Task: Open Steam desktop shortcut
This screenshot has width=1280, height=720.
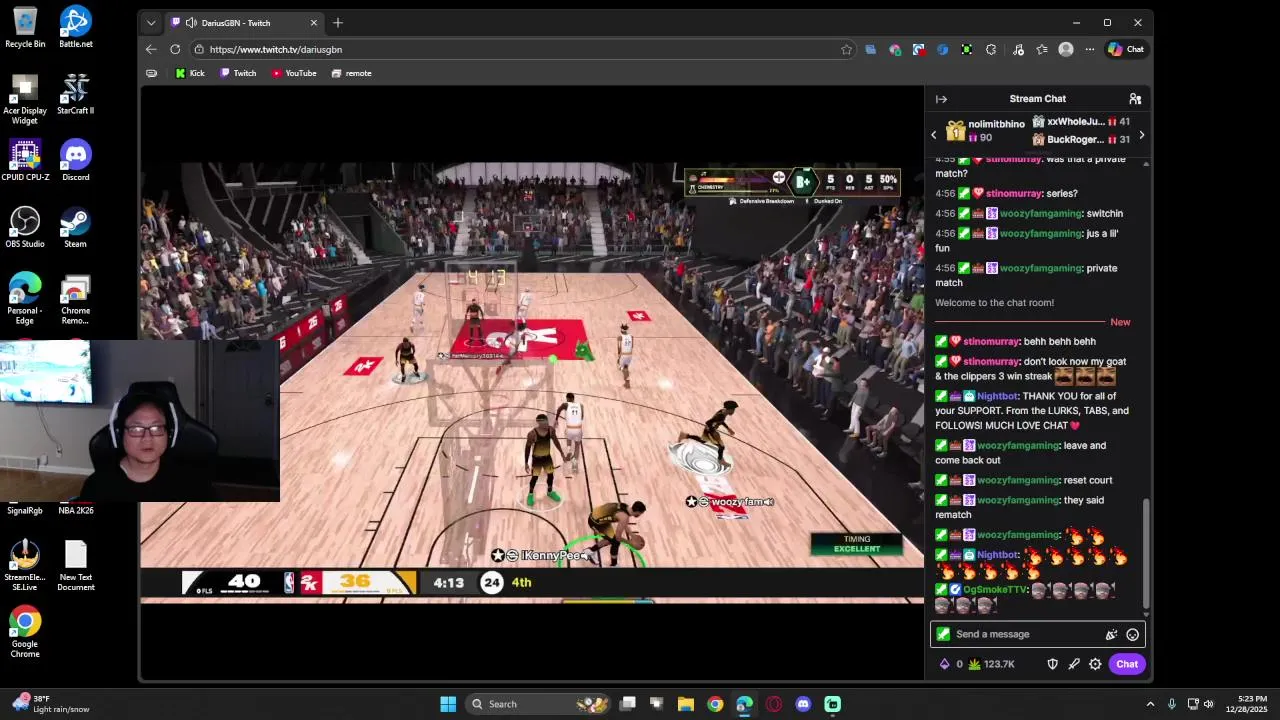Action: [x=76, y=227]
